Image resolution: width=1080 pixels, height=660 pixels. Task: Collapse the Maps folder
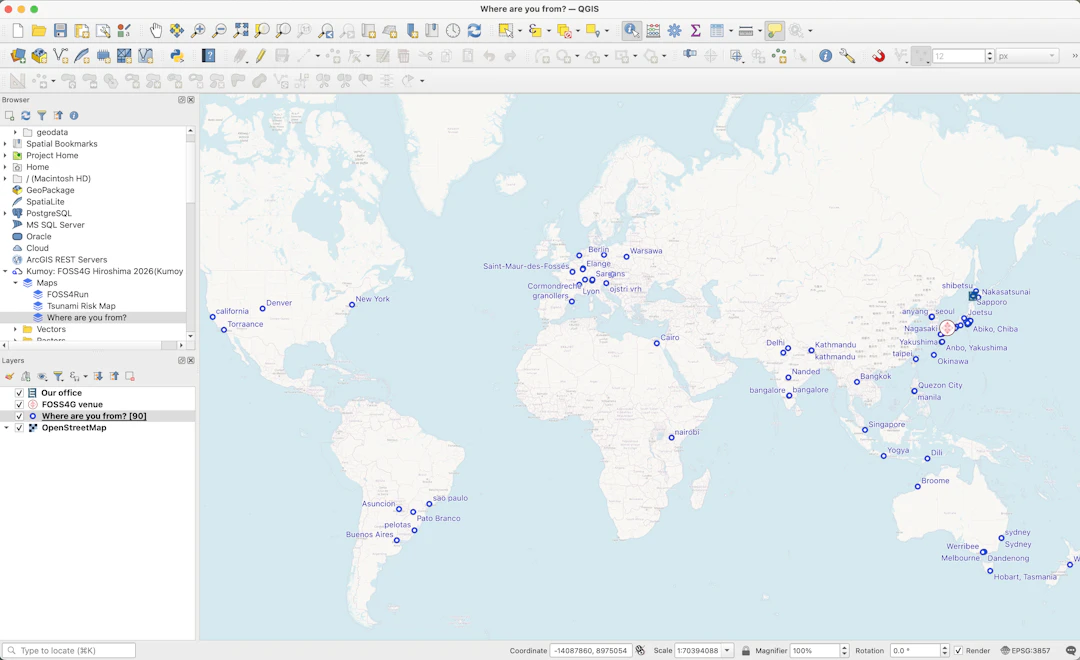(15, 283)
